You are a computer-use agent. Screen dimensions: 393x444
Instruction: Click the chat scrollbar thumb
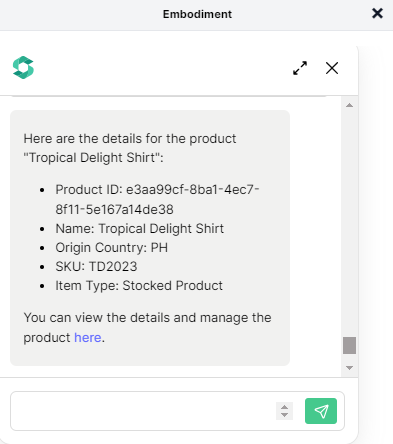[349, 345]
